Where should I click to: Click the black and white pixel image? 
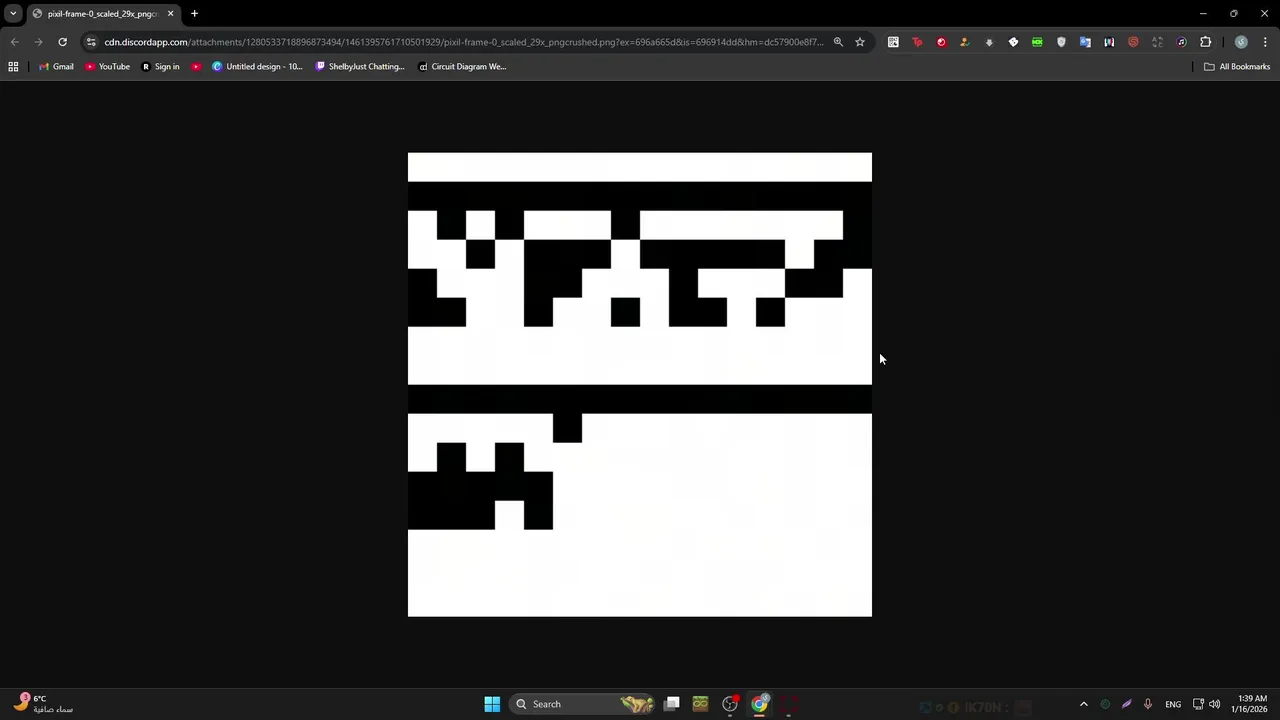click(x=640, y=384)
